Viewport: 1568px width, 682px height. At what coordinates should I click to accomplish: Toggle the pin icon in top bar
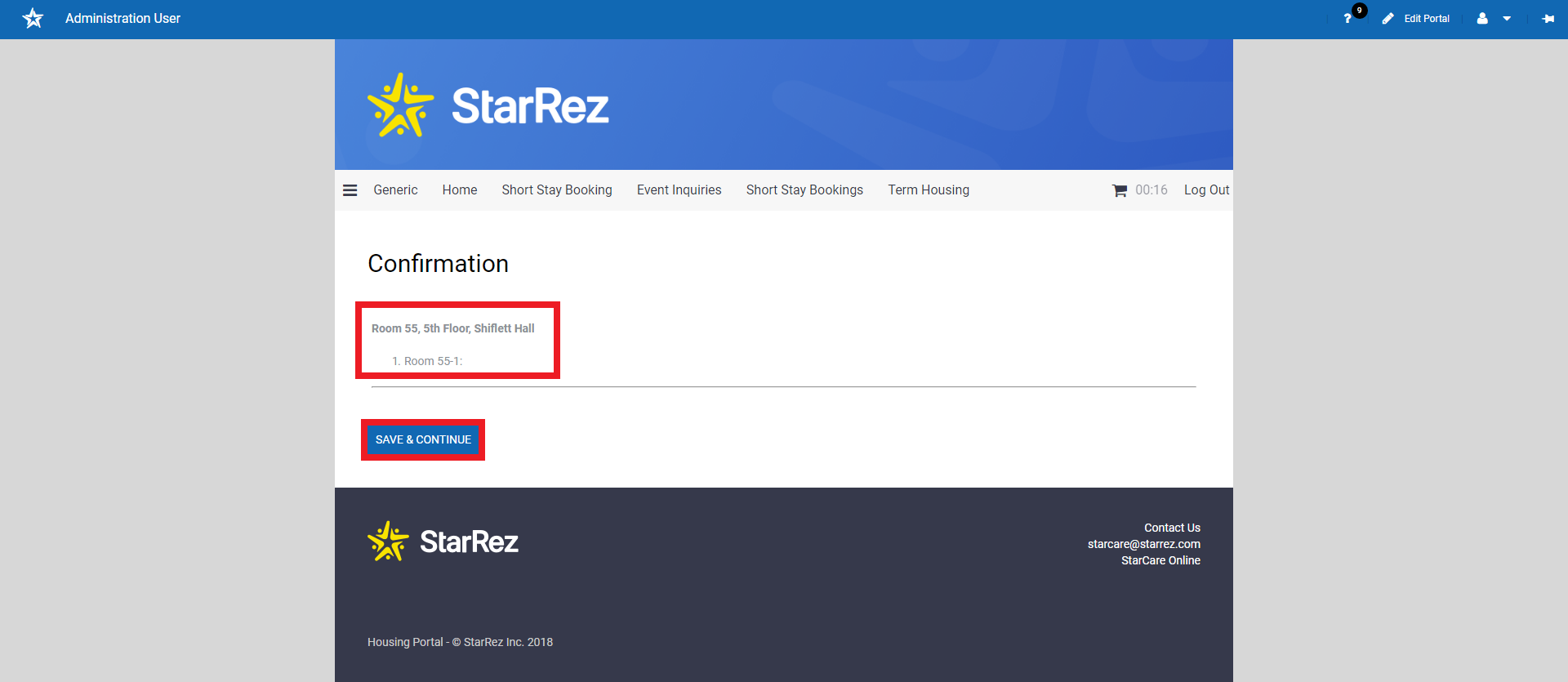[1548, 19]
